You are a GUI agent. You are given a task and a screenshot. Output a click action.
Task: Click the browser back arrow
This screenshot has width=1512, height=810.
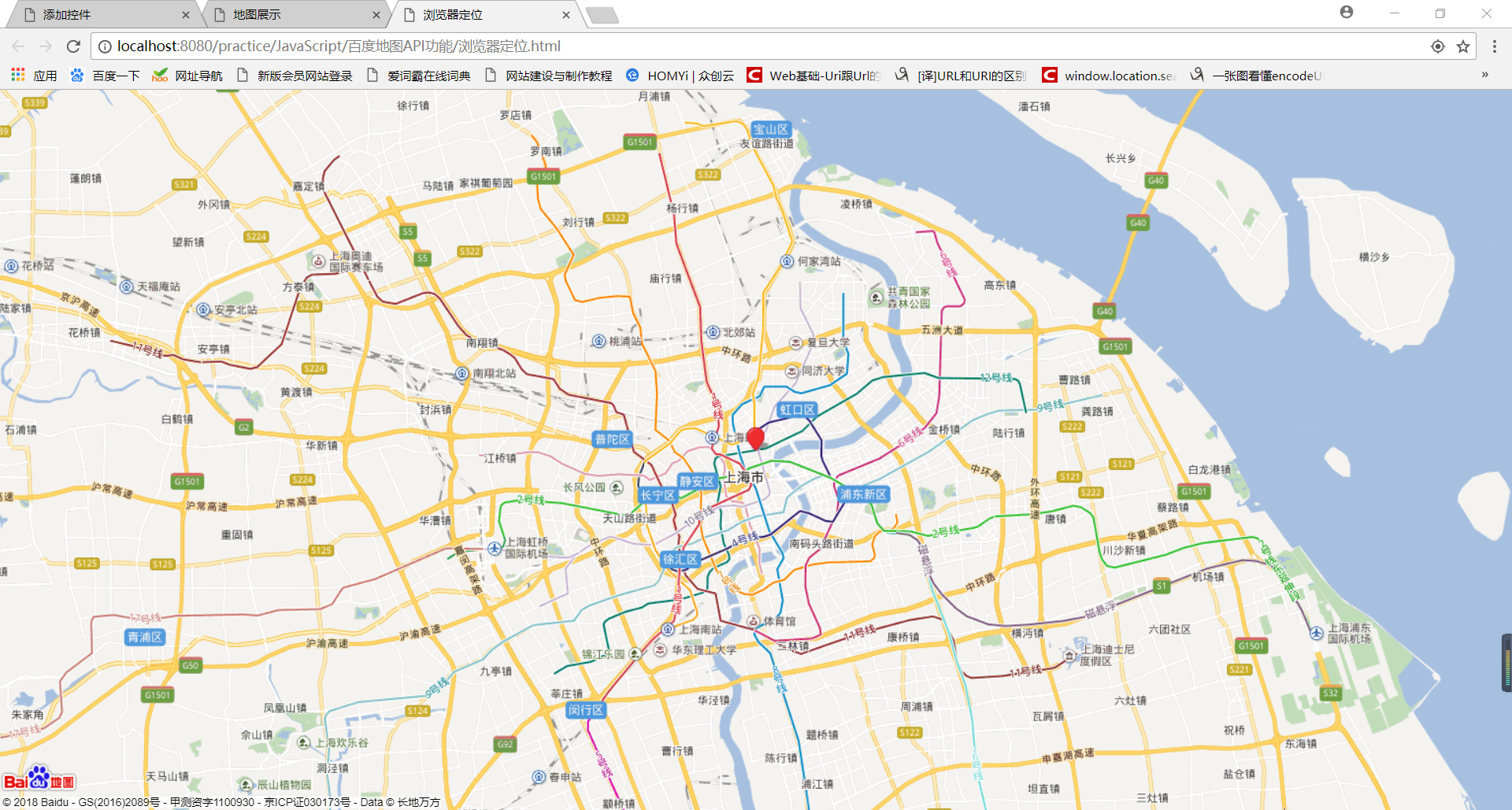(19, 46)
